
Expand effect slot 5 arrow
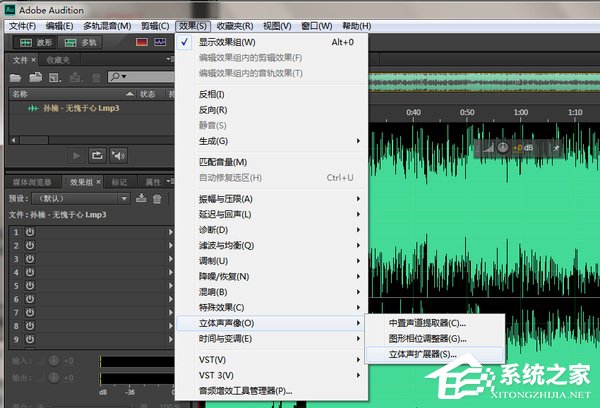(x=170, y=286)
